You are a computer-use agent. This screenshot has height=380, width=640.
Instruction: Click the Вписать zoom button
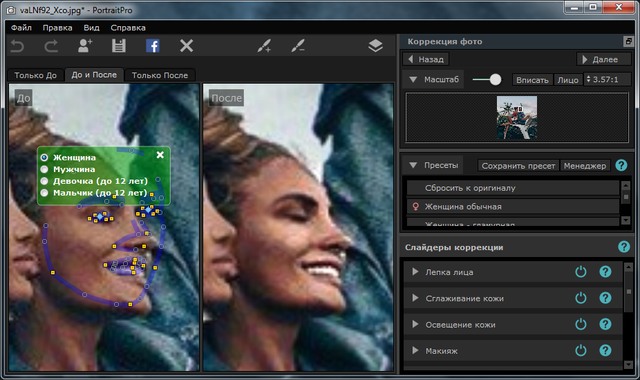point(532,80)
